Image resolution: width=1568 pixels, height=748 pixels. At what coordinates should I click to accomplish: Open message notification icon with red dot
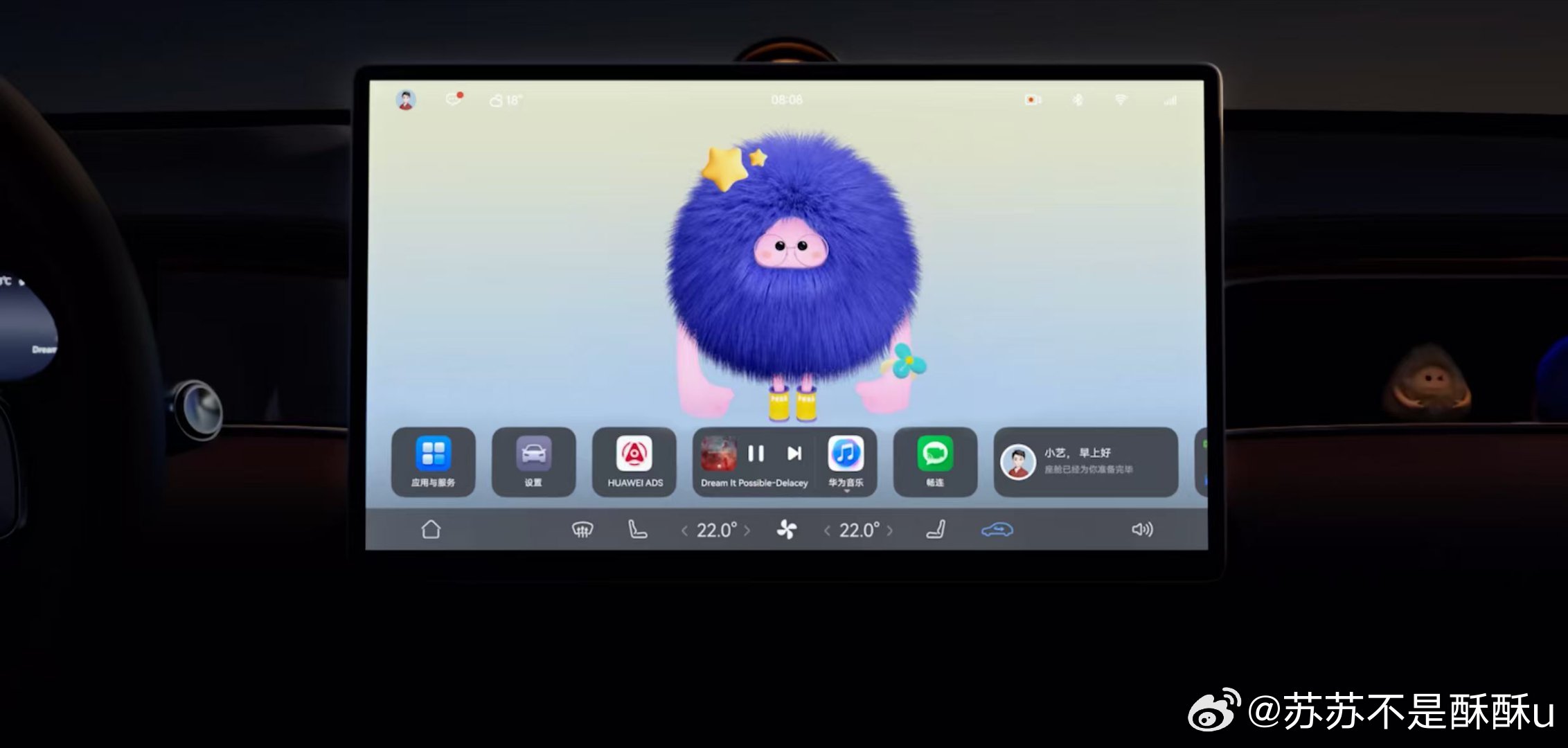pos(454,100)
